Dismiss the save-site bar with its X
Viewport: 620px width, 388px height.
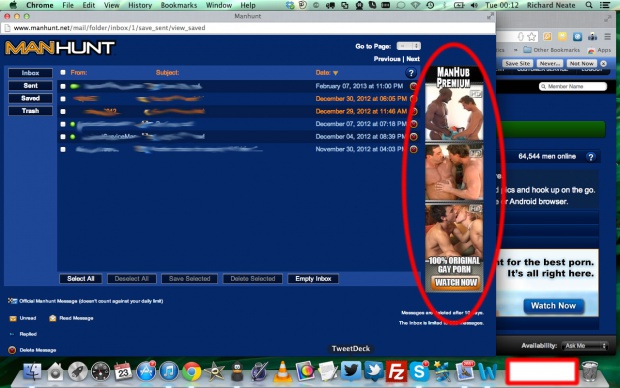point(603,63)
